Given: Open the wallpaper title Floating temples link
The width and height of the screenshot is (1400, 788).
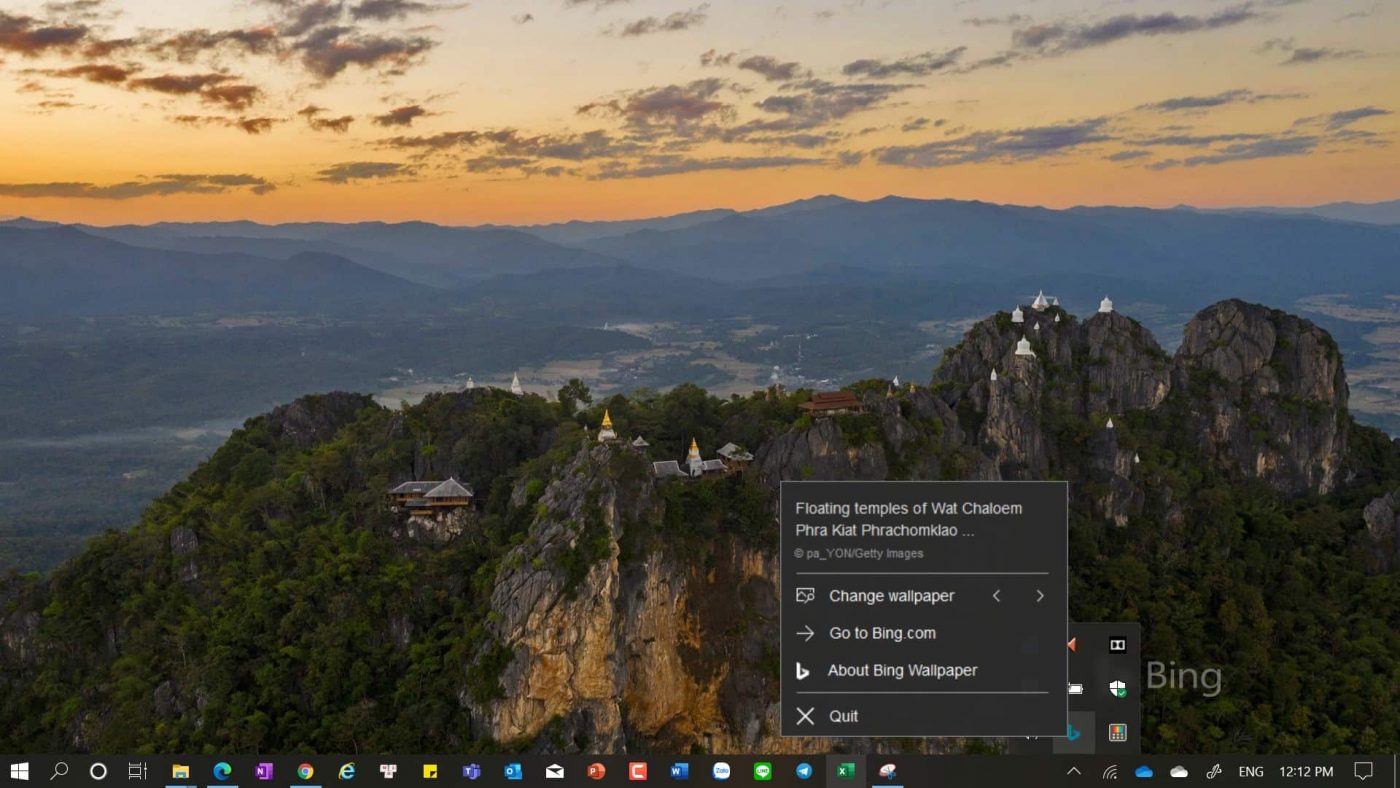Looking at the screenshot, I should 908,519.
